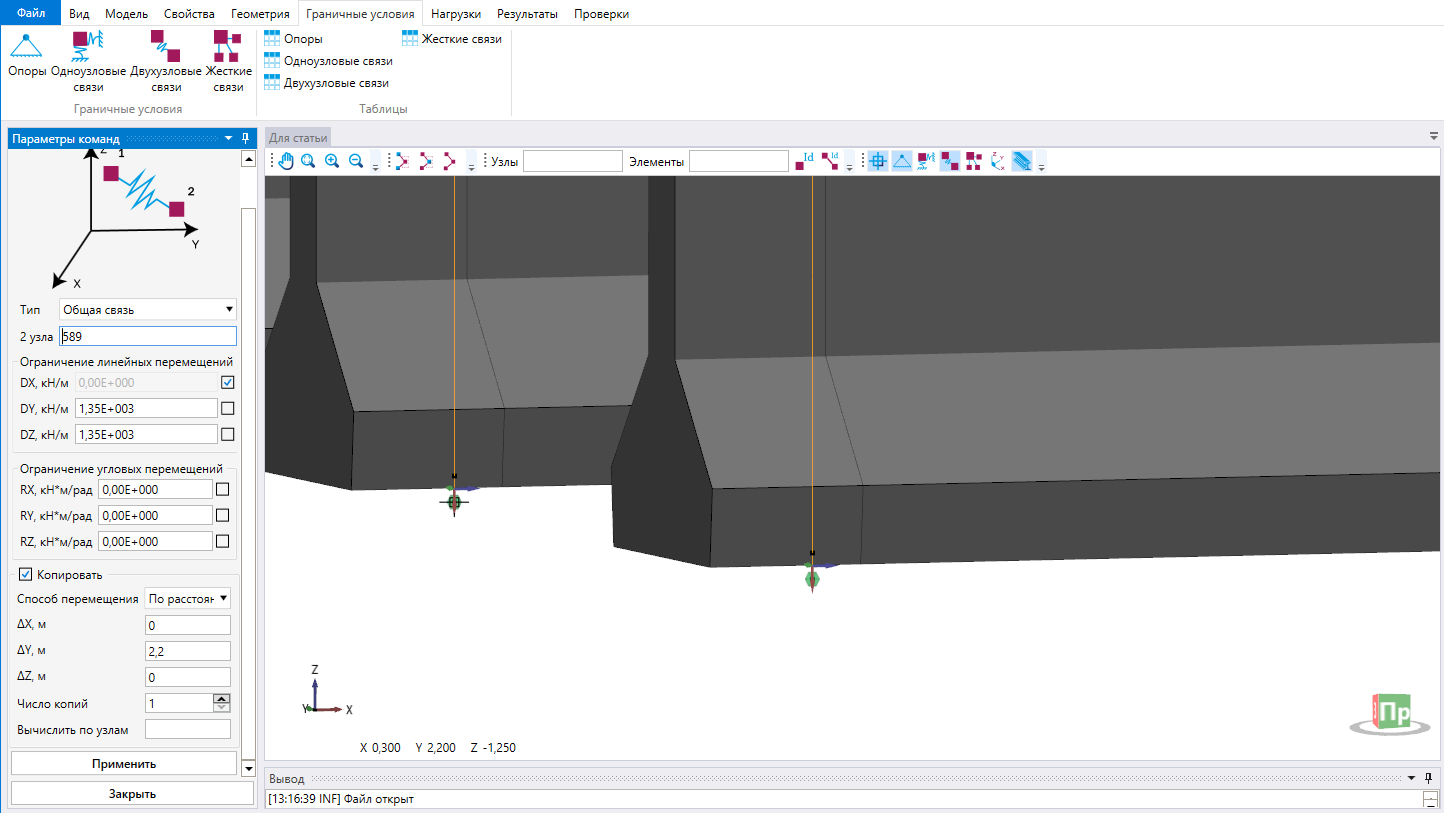The image size is (1444, 813).
Task: Open the Вывод panel options arrow
Action: (1412, 777)
